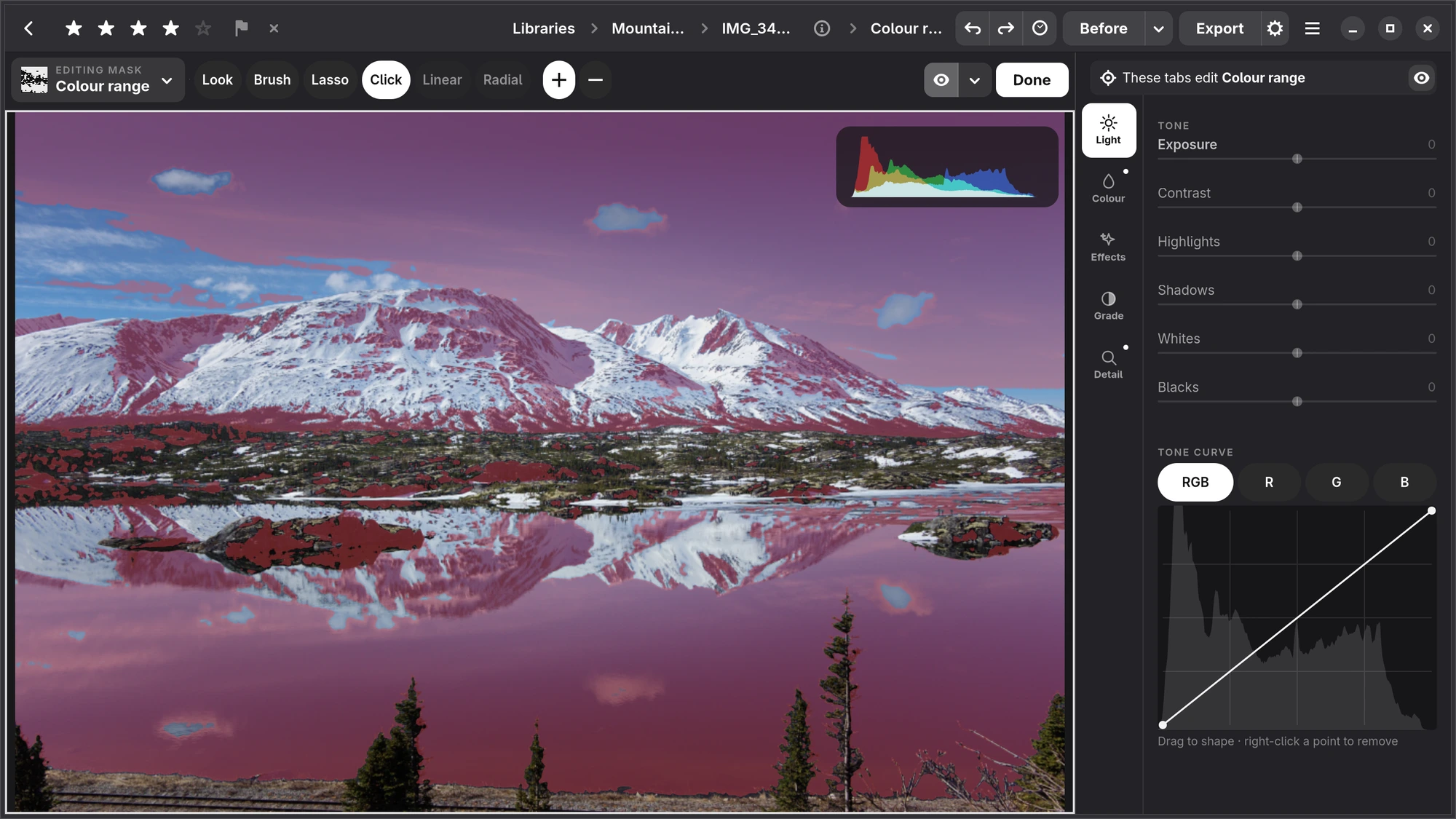Open the Grade tab

[1109, 306]
